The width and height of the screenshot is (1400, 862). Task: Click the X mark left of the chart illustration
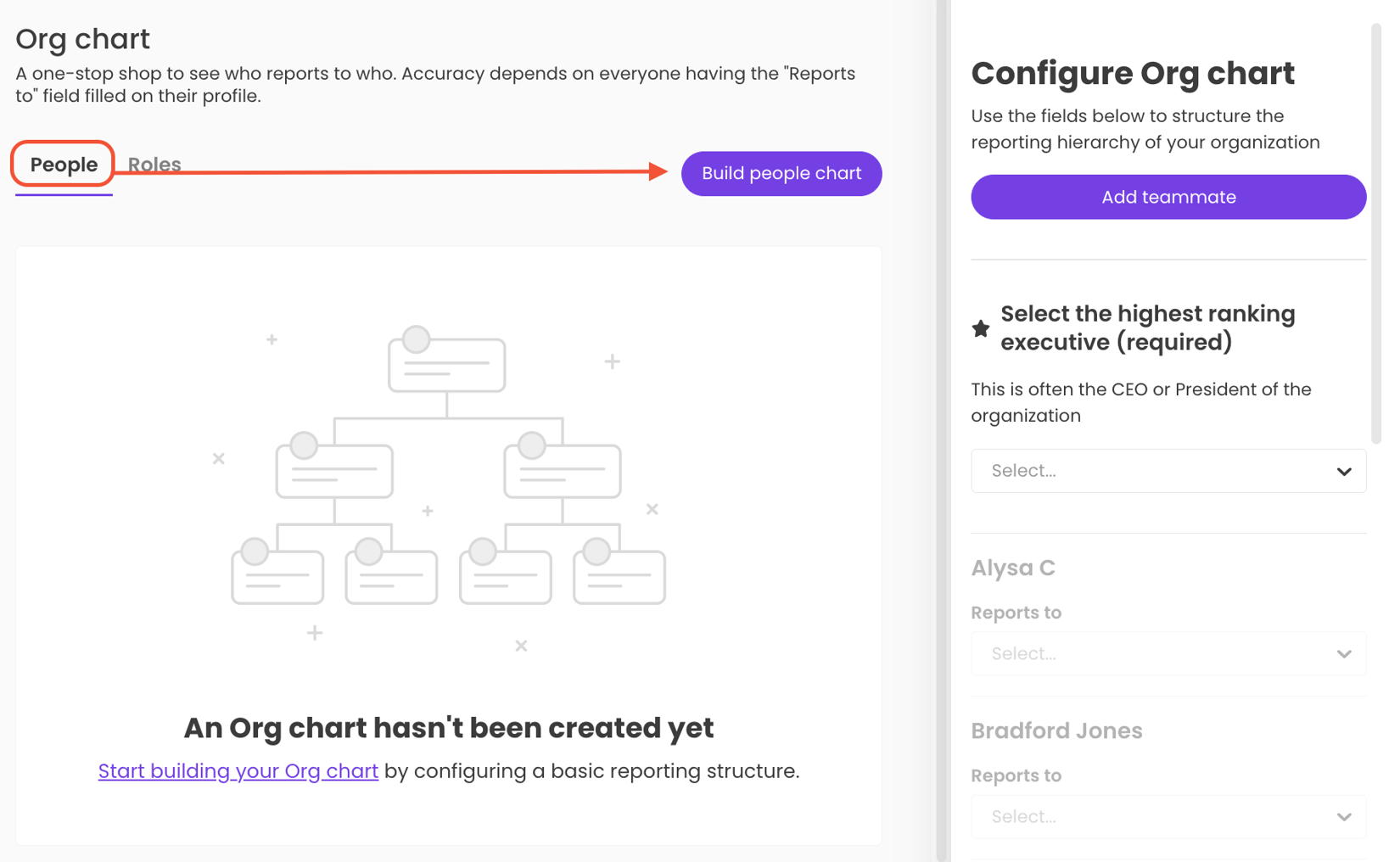(x=218, y=458)
